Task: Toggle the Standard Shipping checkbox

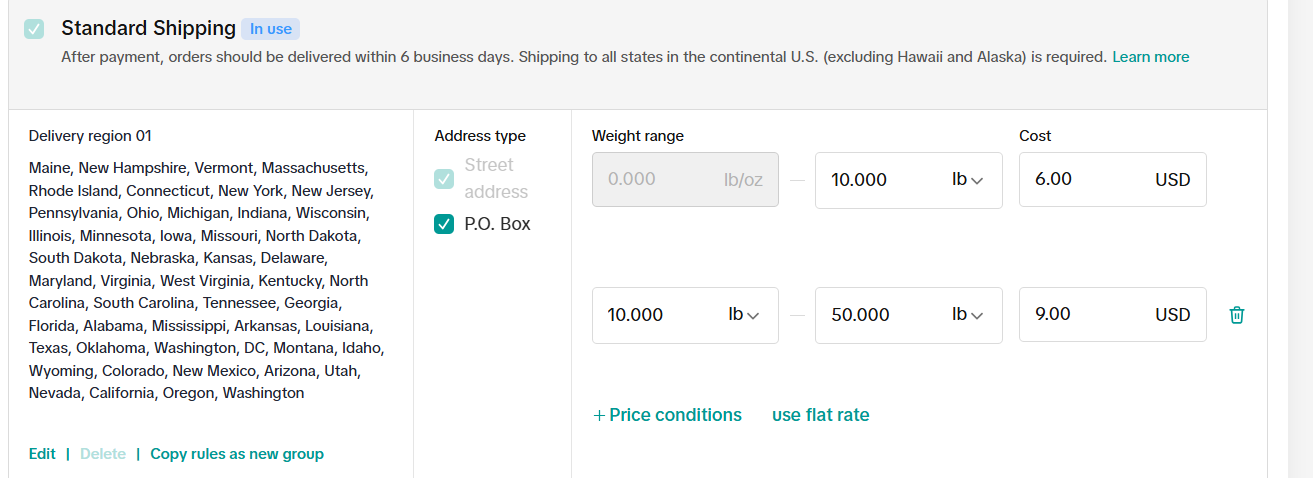Action: pyautogui.click(x=34, y=29)
